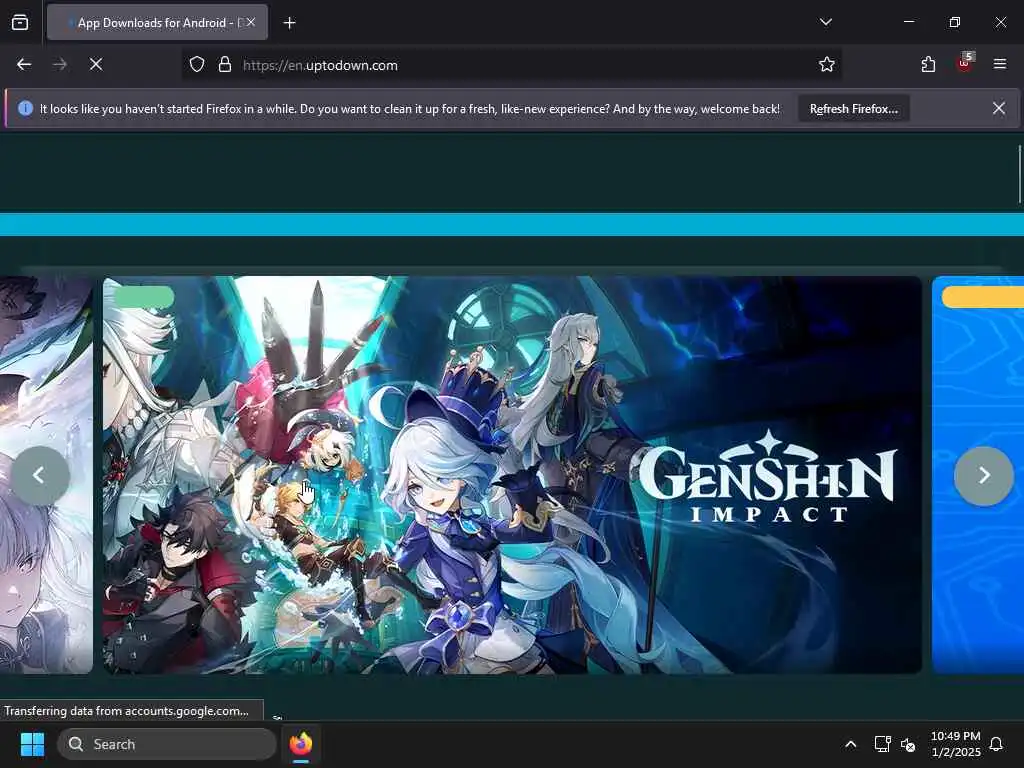Go forward one page
1024x768 pixels.
point(59,64)
